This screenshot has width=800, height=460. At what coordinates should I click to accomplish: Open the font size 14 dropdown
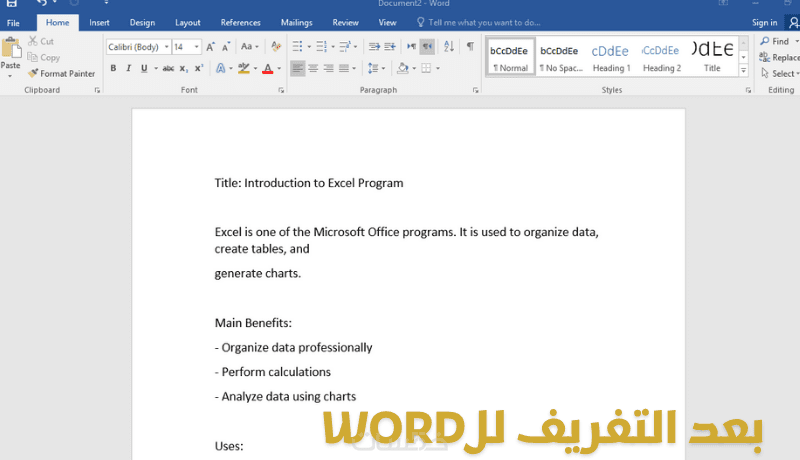coord(196,47)
